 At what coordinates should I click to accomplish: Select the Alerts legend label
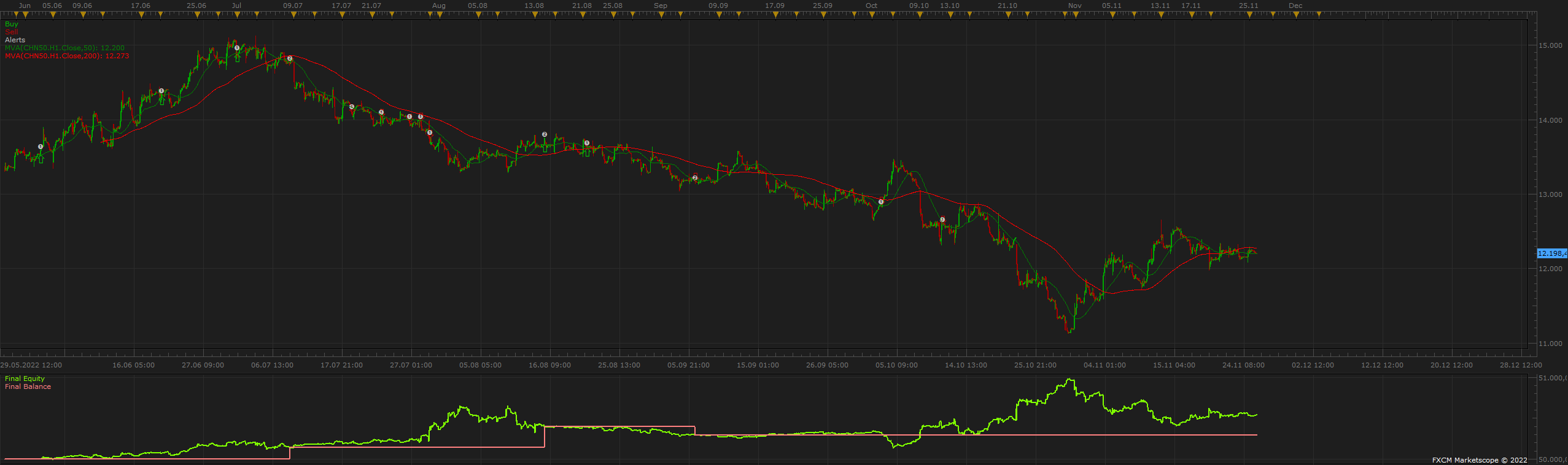[15, 40]
